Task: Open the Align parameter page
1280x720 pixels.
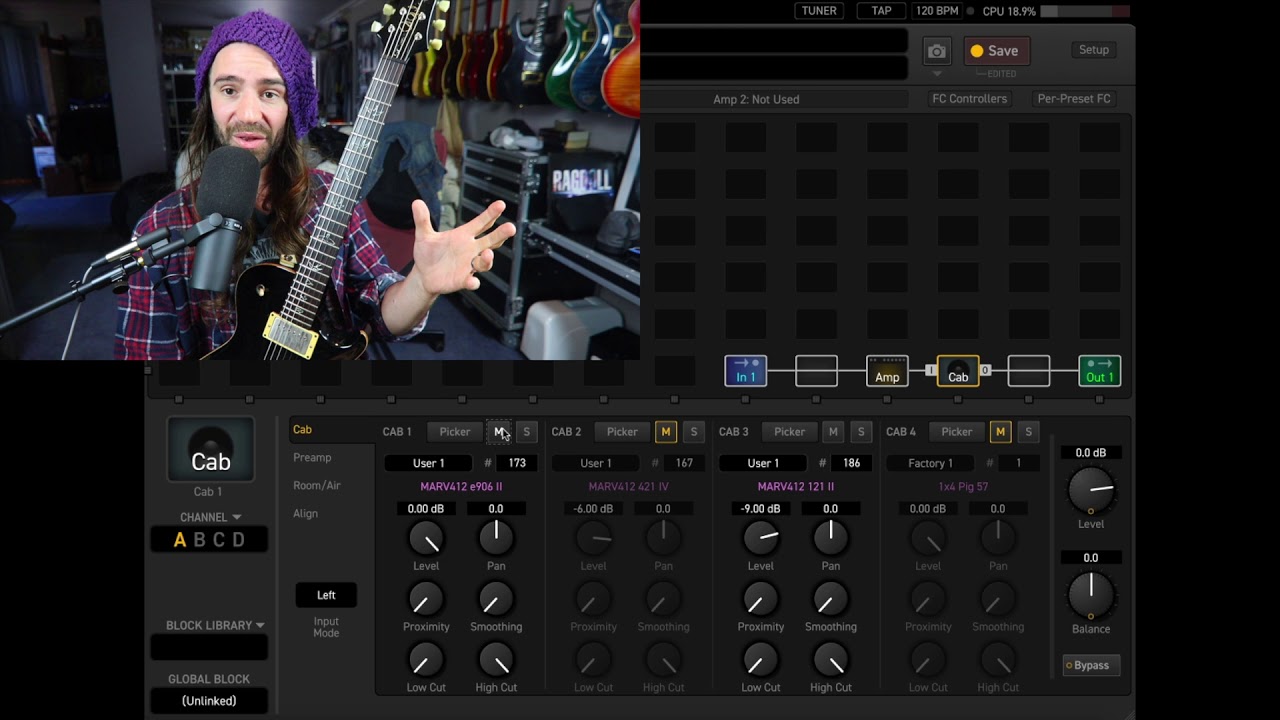Action: (306, 513)
